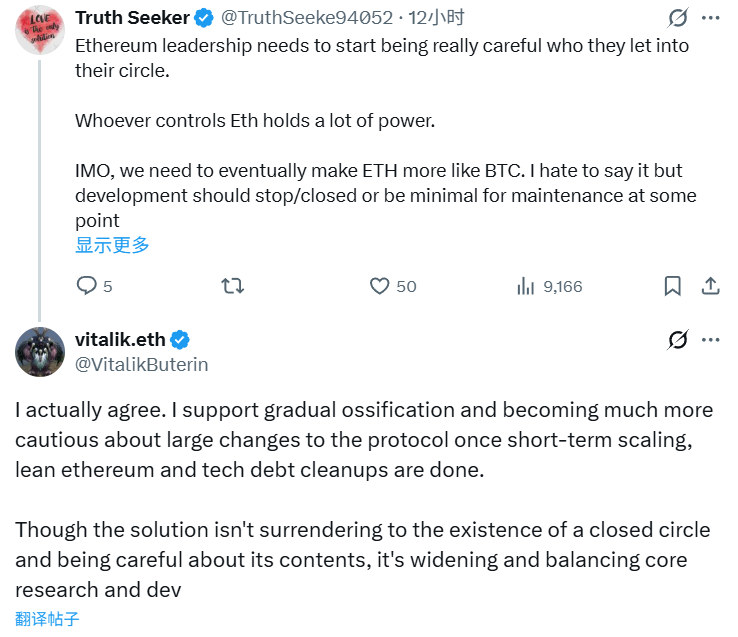Open more options menu on Truth Seeker's post
The height and width of the screenshot is (637, 738).
(x=711, y=18)
